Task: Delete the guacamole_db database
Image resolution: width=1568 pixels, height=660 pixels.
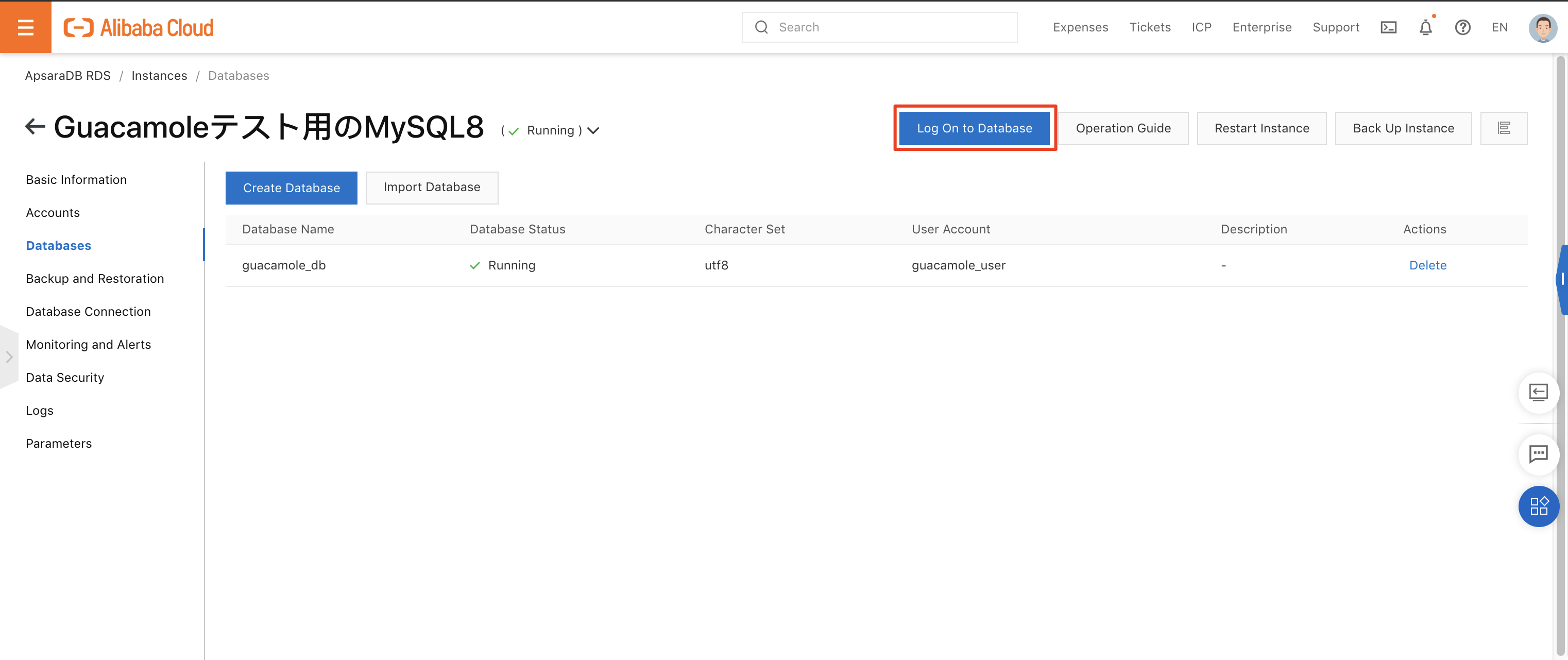Action: coord(1427,265)
